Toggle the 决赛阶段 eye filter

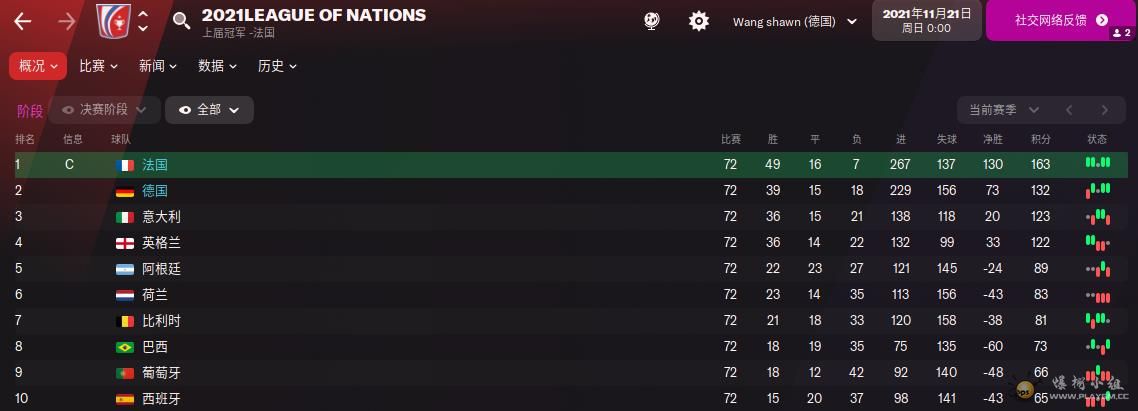(x=104, y=110)
